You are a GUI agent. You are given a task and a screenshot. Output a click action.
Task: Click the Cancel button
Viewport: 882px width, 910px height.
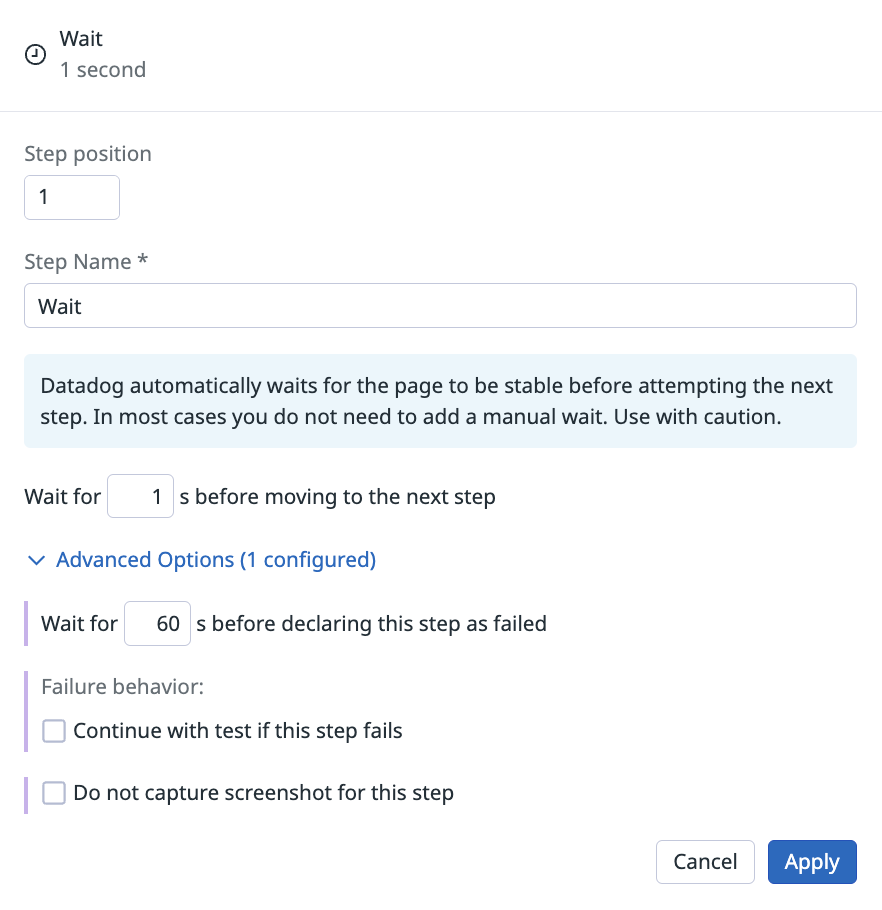click(x=705, y=862)
